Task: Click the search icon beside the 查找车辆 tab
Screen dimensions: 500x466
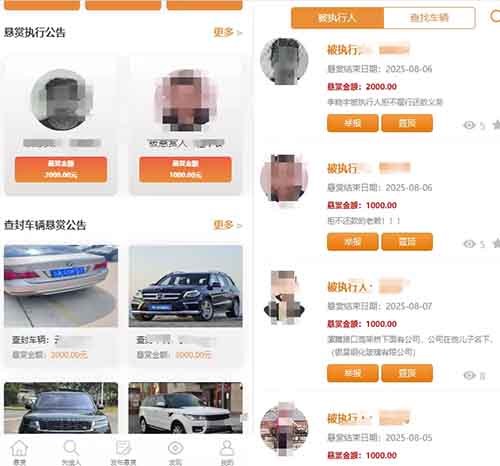Action: pos(495,17)
